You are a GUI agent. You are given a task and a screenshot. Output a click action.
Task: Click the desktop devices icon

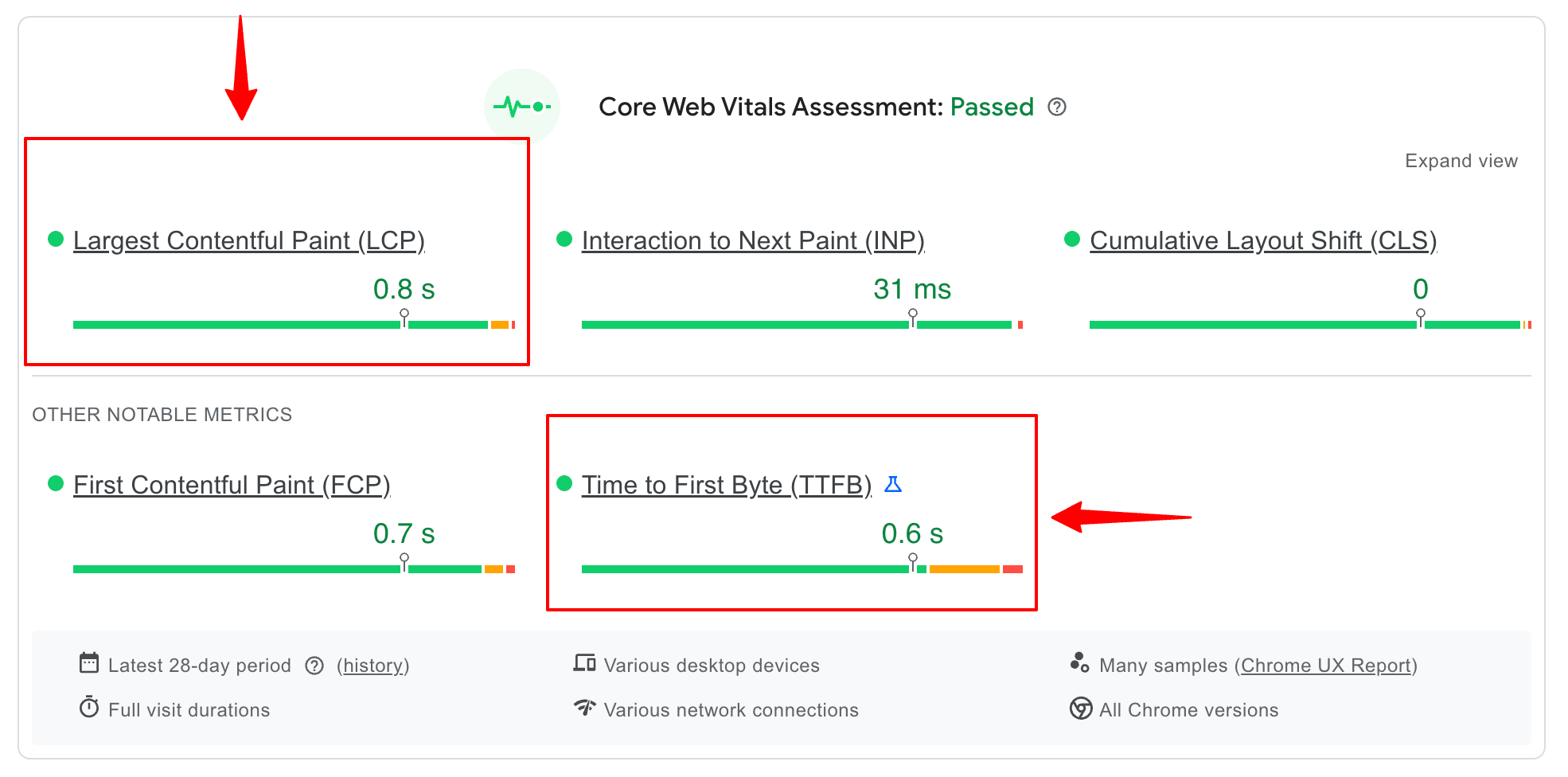click(x=583, y=663)
